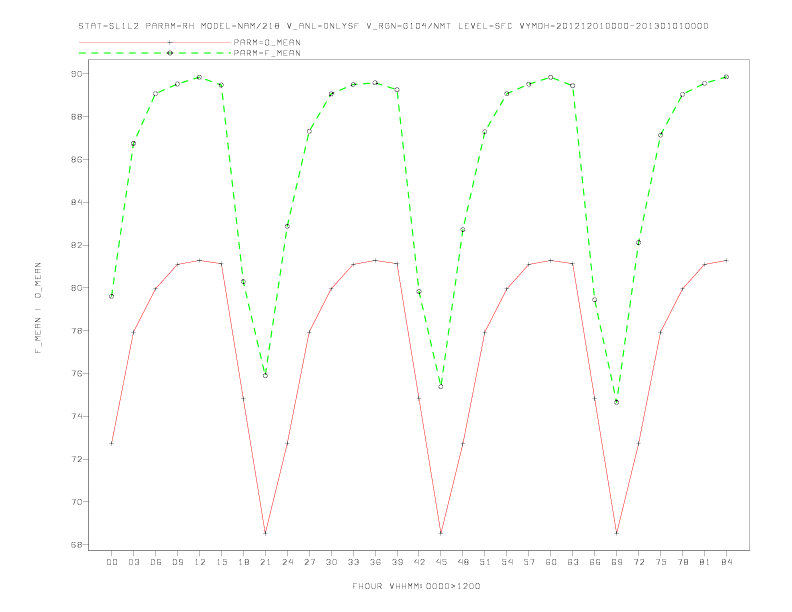The image size is (792, 612).
Task: Click x-axis tick label 81
Action: (705, 562)
